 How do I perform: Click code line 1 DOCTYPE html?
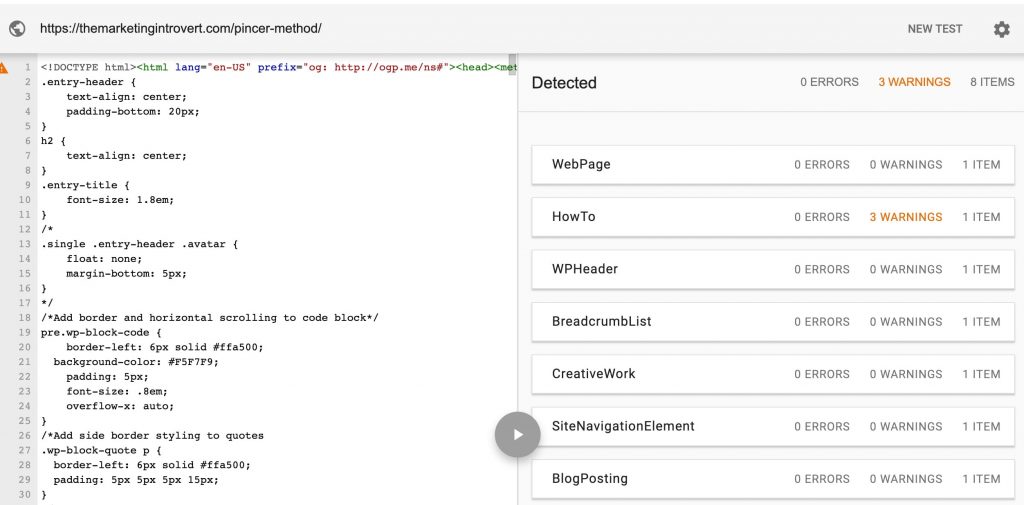[279, 67]
